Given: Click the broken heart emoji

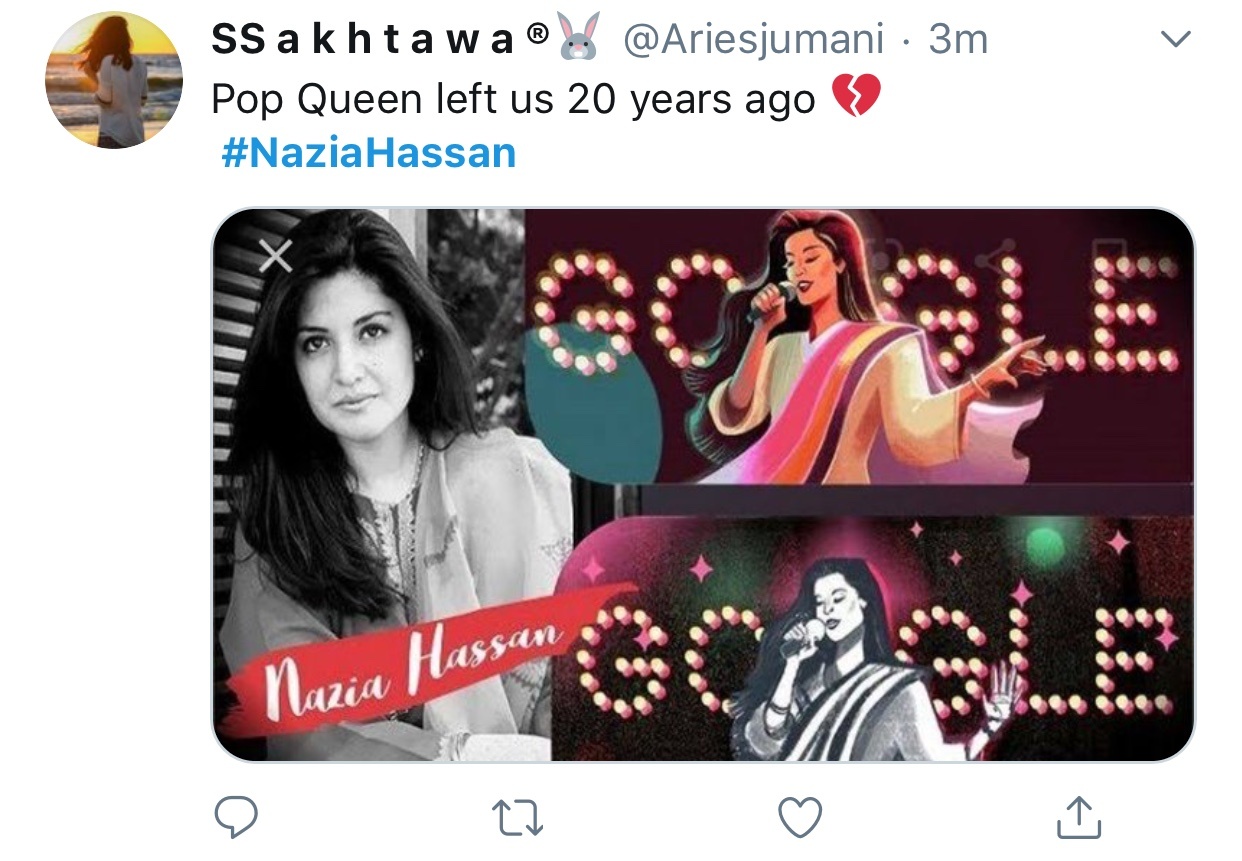Looking at the screenshot, I should click(x=856, y=99).
